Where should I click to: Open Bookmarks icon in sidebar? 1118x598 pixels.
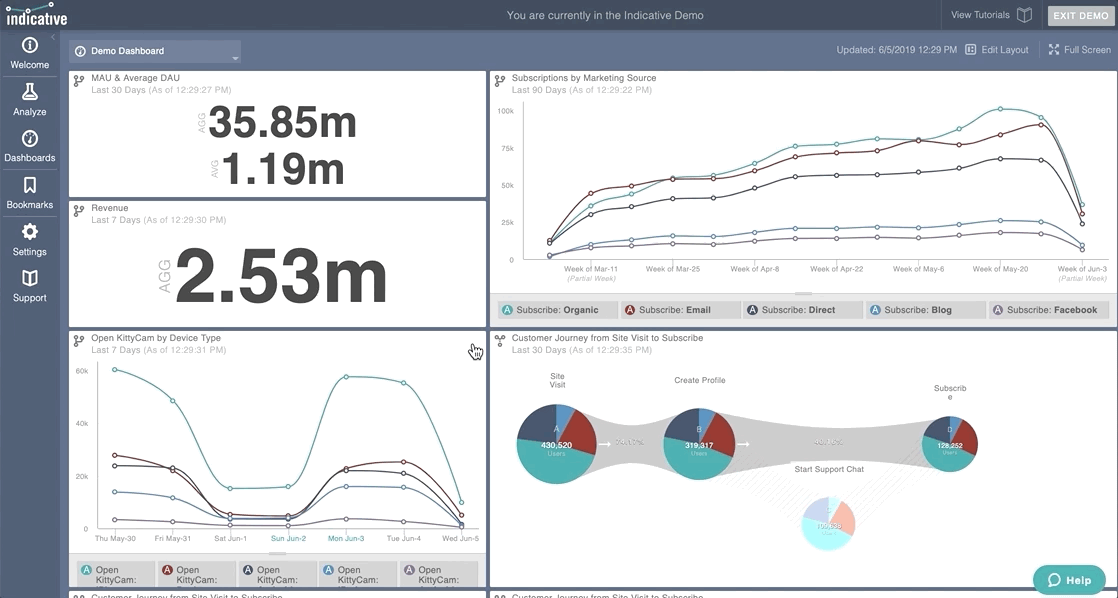coord(30,185)
